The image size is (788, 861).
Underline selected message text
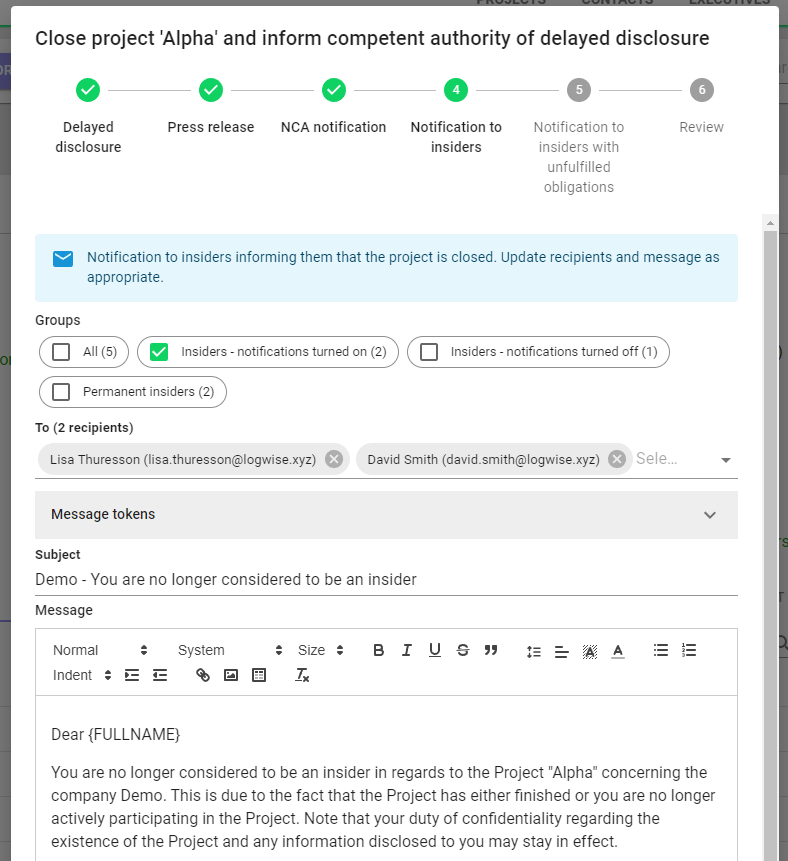pyautogui.click(x=434, y=650)
